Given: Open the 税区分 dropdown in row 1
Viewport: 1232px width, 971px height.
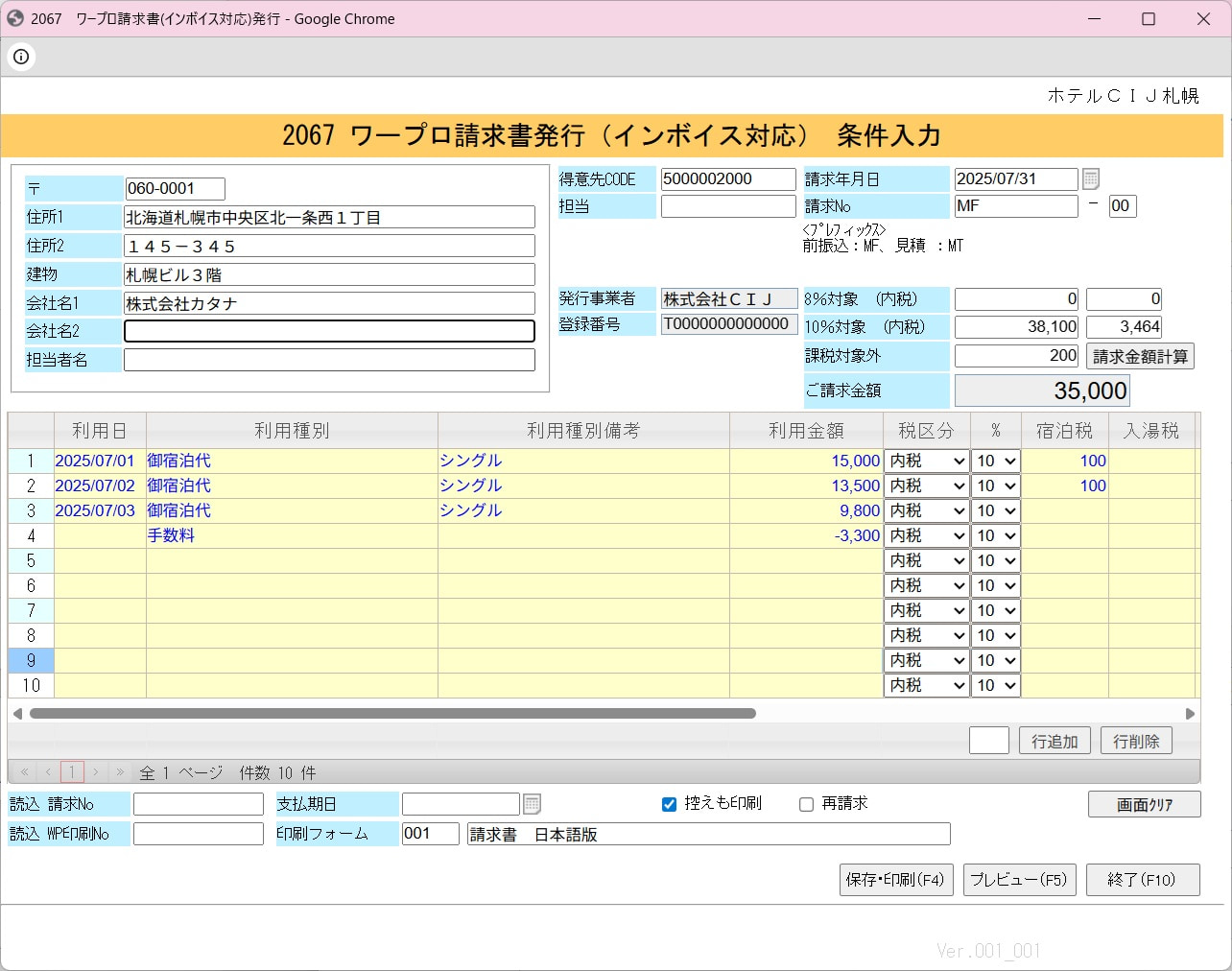Looking at the screenshot, I should click(926, 461).
